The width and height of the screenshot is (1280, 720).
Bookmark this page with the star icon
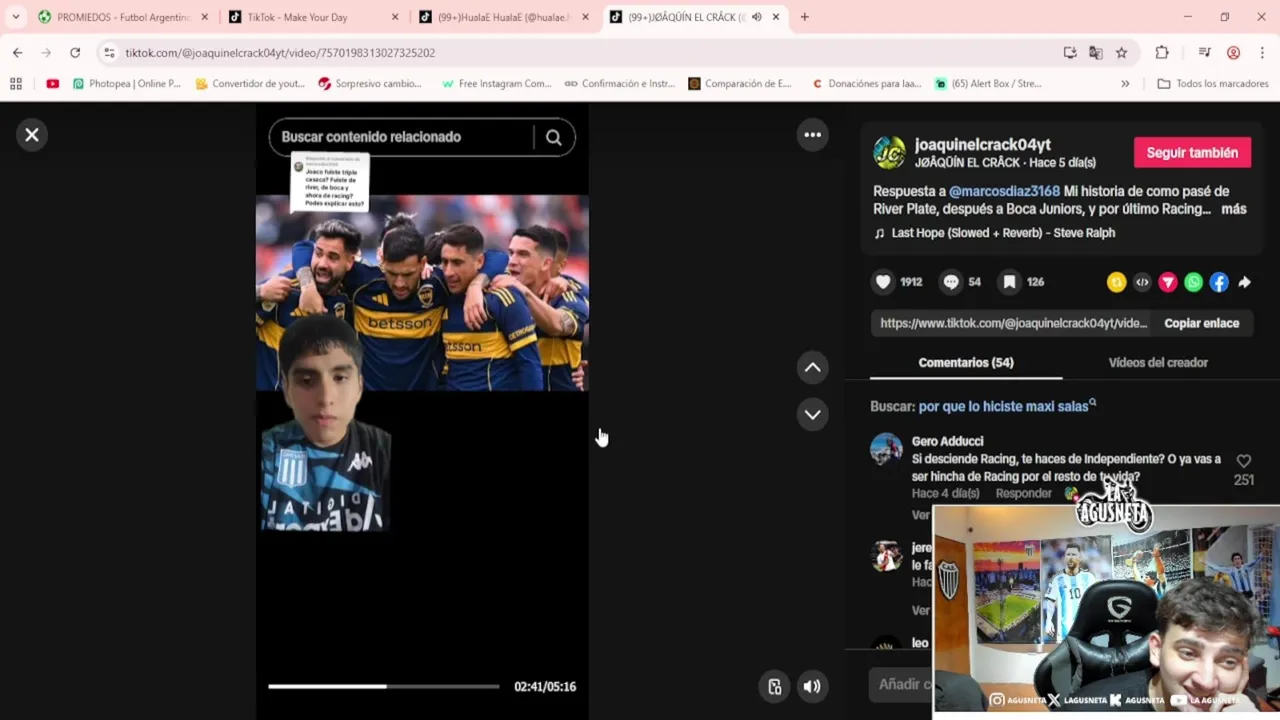click(1122, 53)
